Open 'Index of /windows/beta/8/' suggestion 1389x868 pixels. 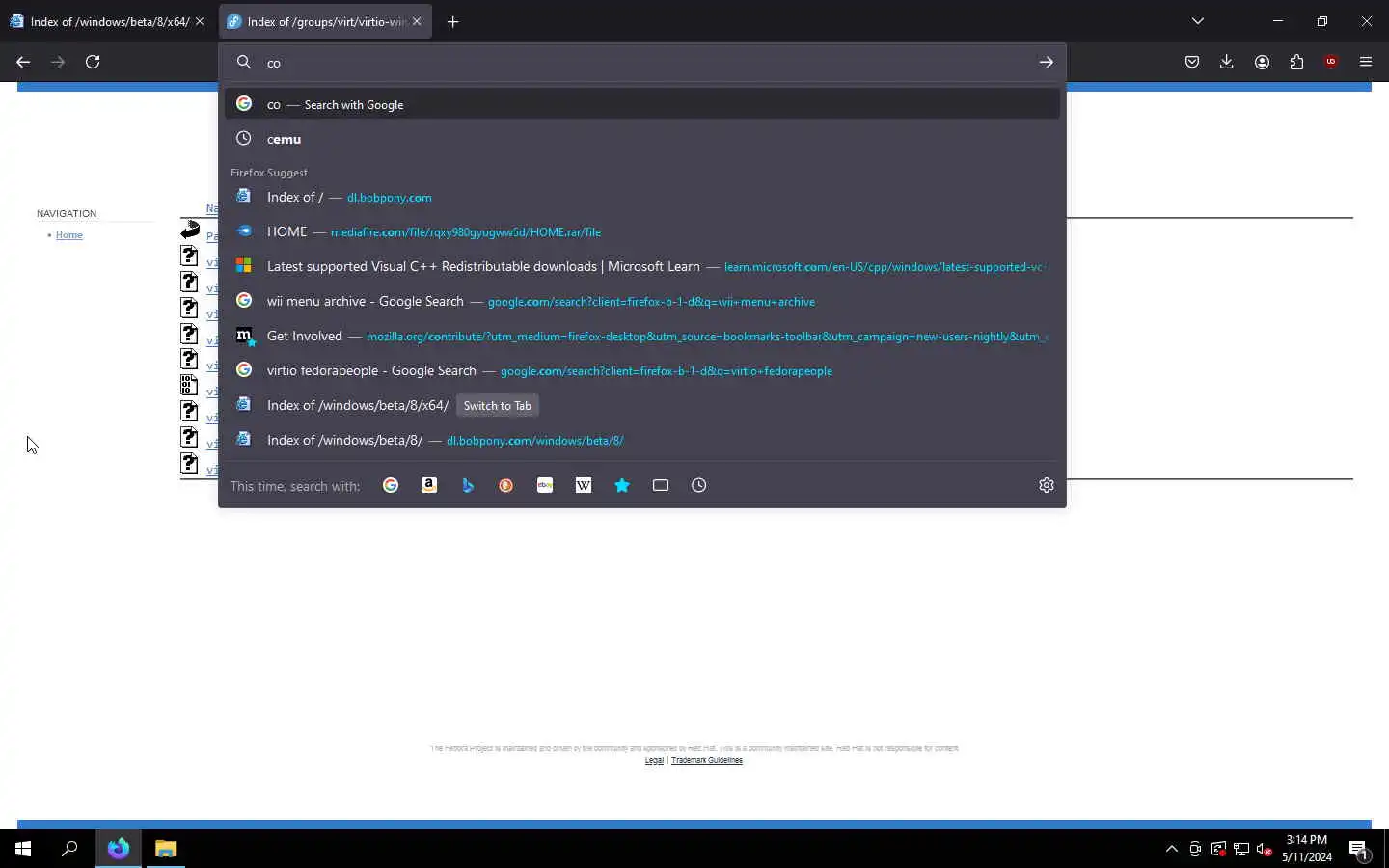click(642, 440)
